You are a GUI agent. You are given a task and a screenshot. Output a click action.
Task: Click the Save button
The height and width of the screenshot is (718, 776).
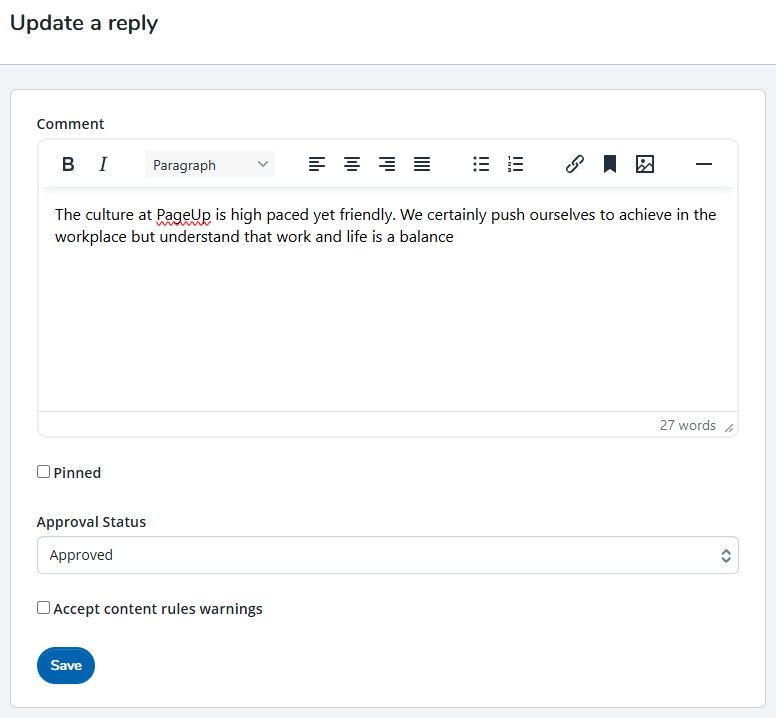pyautogui.click(x=66, y=665)
